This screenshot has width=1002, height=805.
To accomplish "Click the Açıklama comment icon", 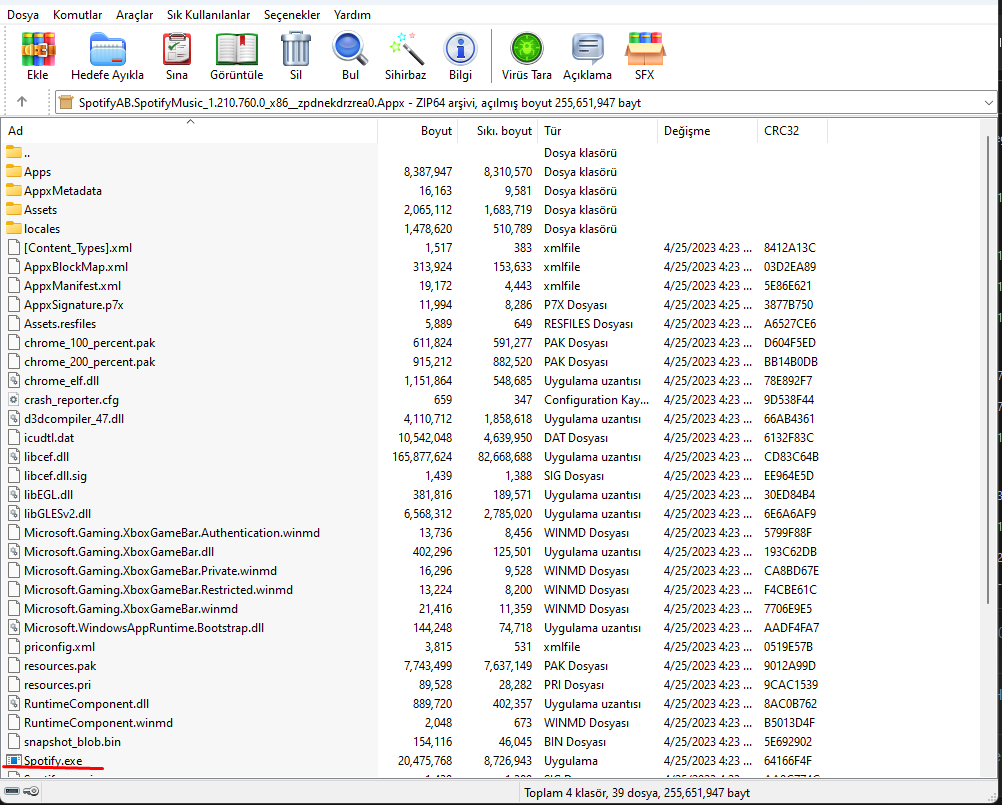I will tap(587, 50).
